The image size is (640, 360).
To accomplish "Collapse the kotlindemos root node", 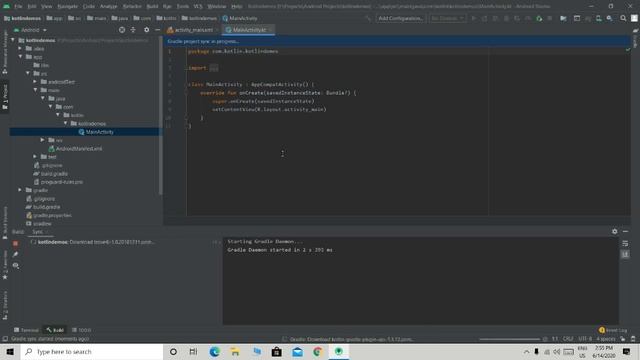I will 13,40.
